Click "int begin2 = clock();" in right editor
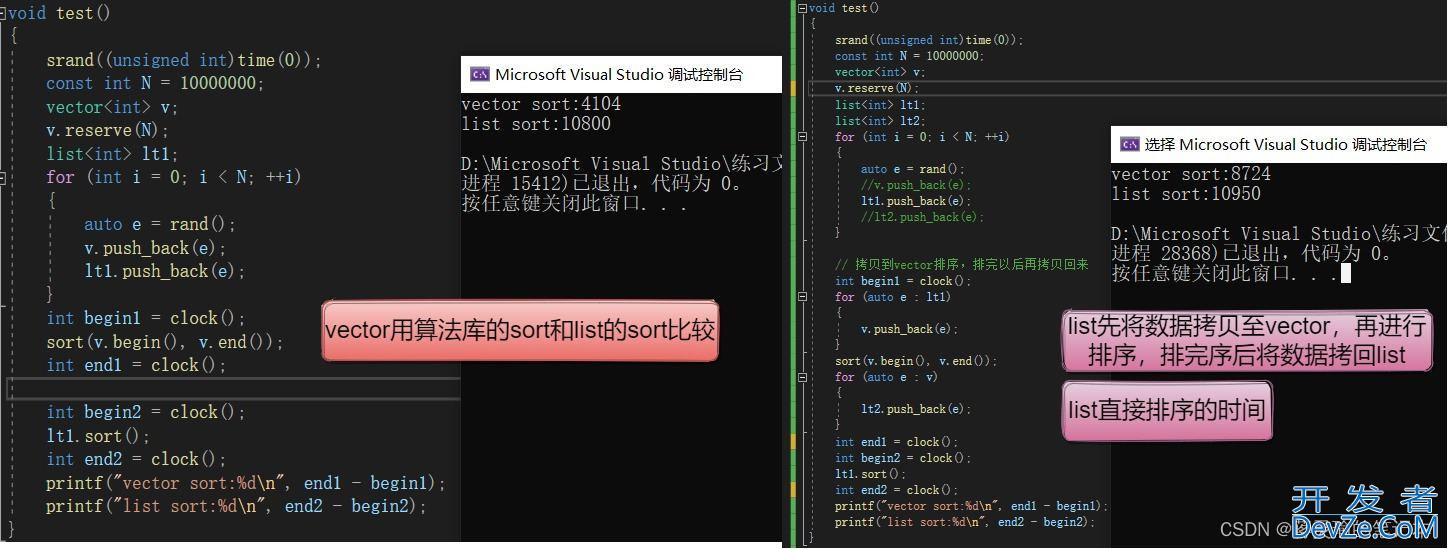 903,458
